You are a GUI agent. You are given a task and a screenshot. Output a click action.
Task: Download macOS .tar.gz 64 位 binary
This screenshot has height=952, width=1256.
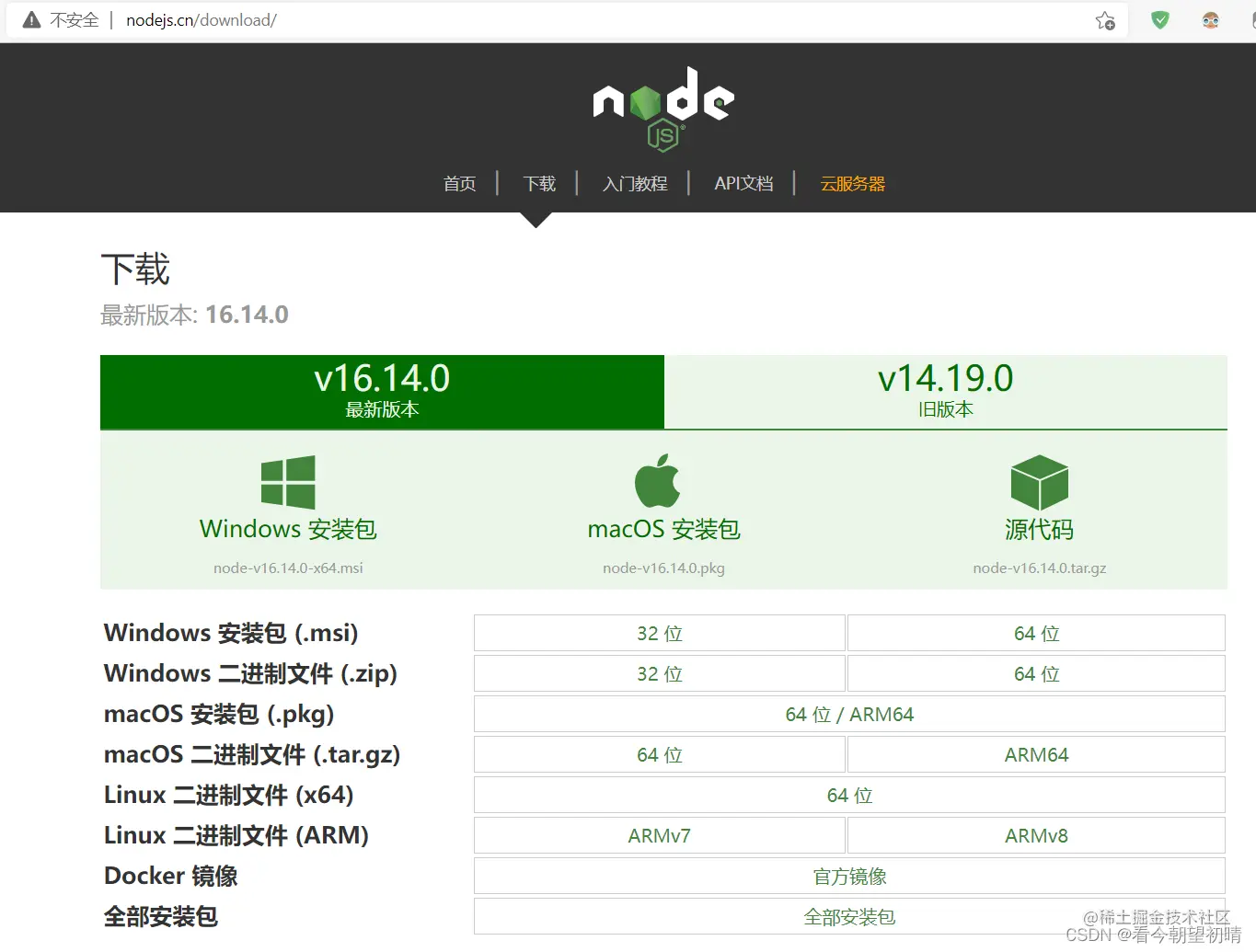click(x=660, y=754)
